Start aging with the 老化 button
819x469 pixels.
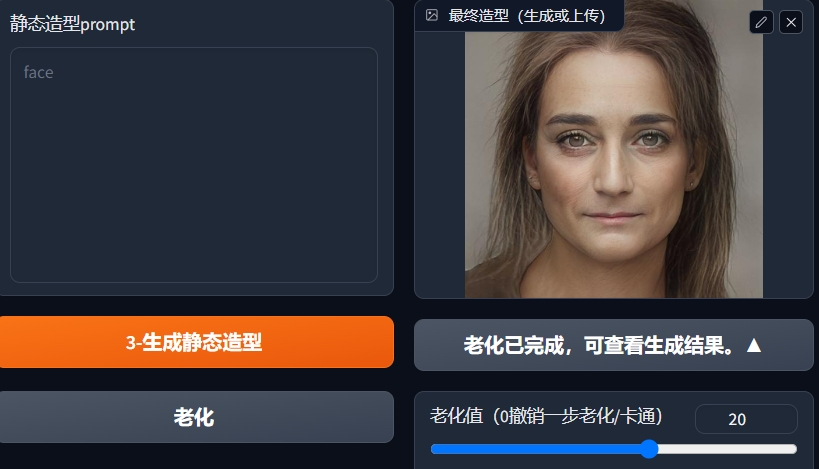[196, 417]
